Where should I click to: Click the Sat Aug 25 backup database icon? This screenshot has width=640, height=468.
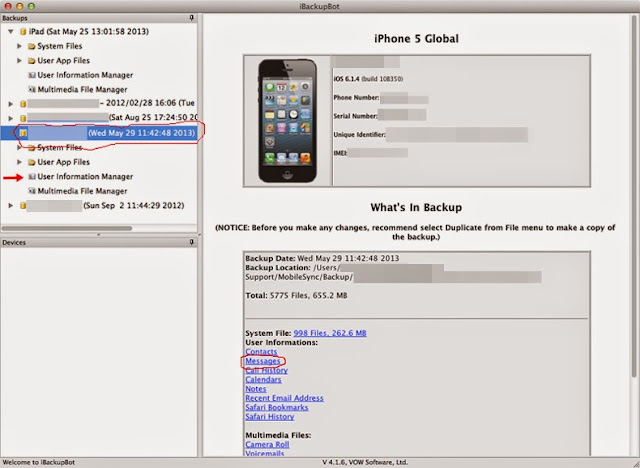[23, 118]
